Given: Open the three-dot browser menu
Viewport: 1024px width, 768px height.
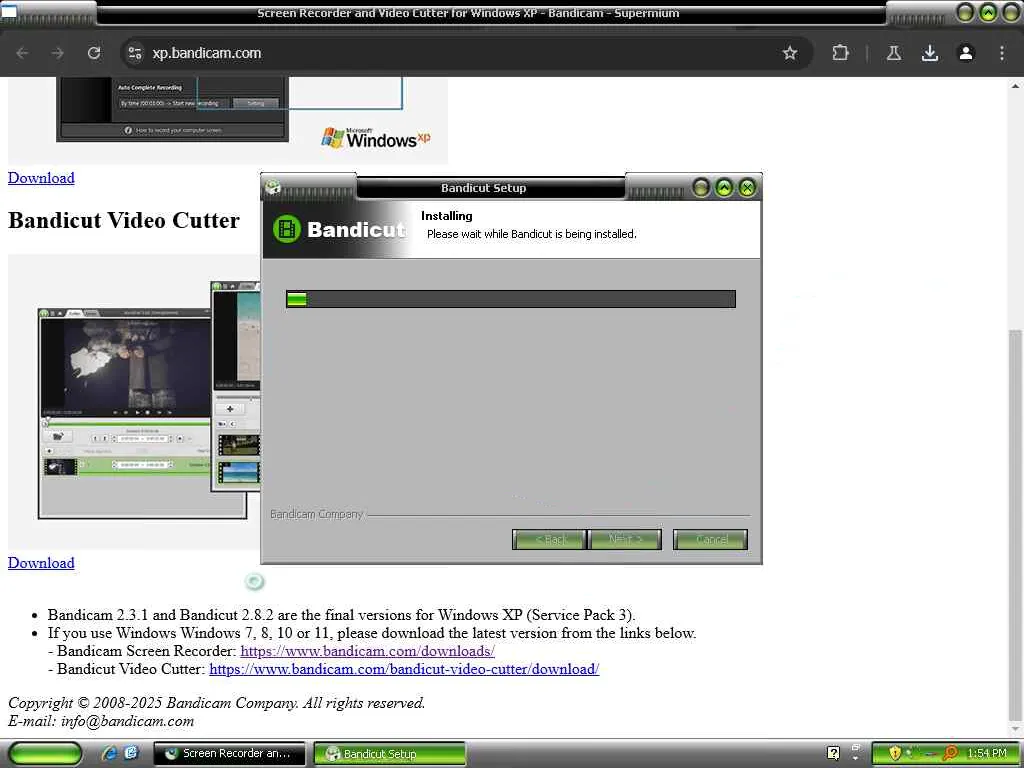Looking at the screenshot, I should point(1002,53).
